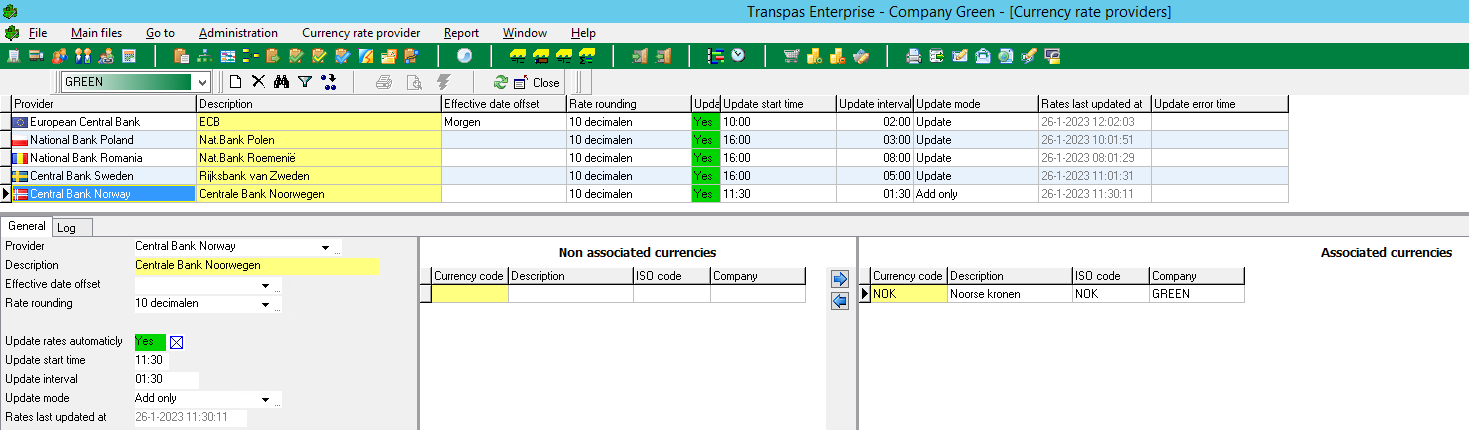Open the File menu

[38, 33]
